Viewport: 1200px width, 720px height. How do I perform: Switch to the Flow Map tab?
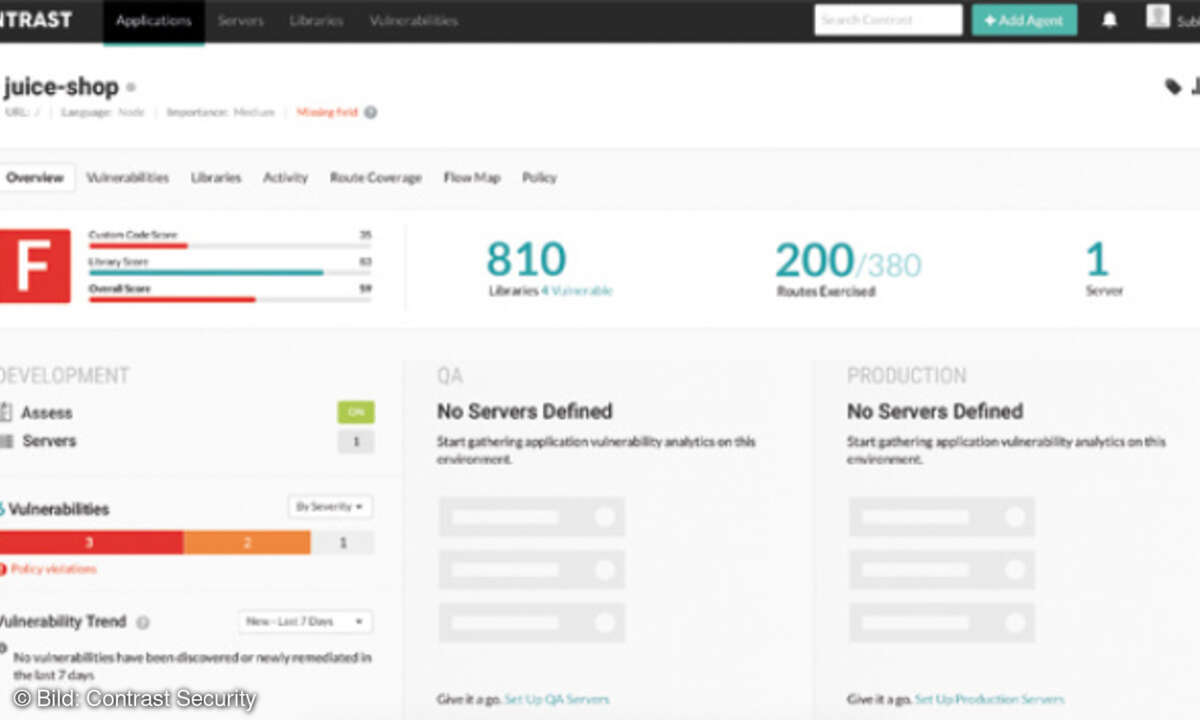pos(472,178)
